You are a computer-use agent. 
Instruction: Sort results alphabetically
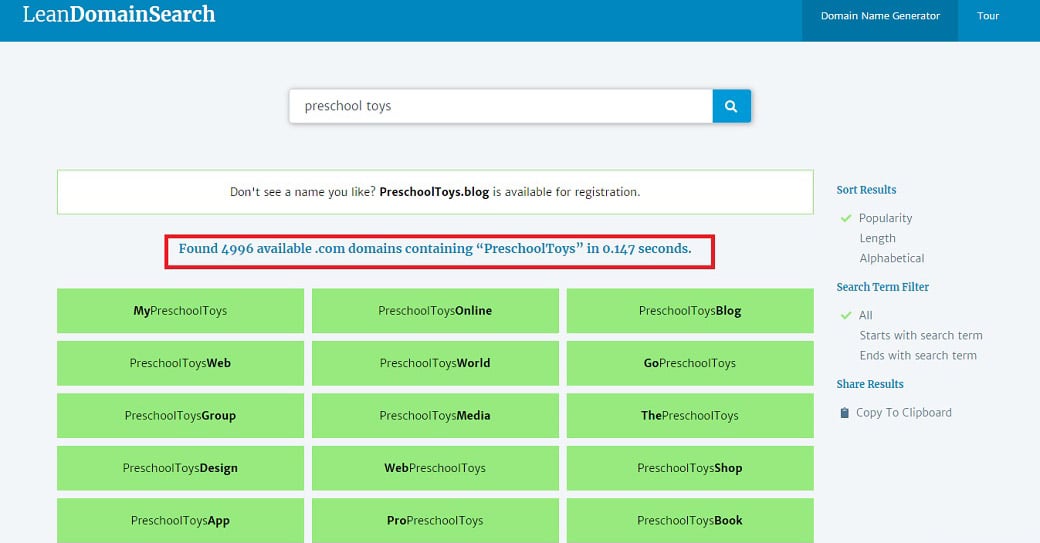tap(892, 258)
